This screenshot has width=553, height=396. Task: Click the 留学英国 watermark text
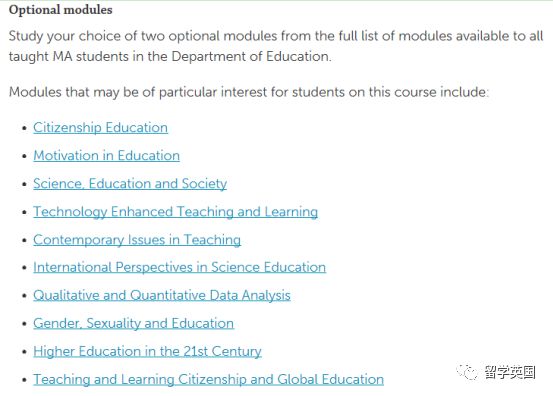pyautogui.click(x=510, y=372)
